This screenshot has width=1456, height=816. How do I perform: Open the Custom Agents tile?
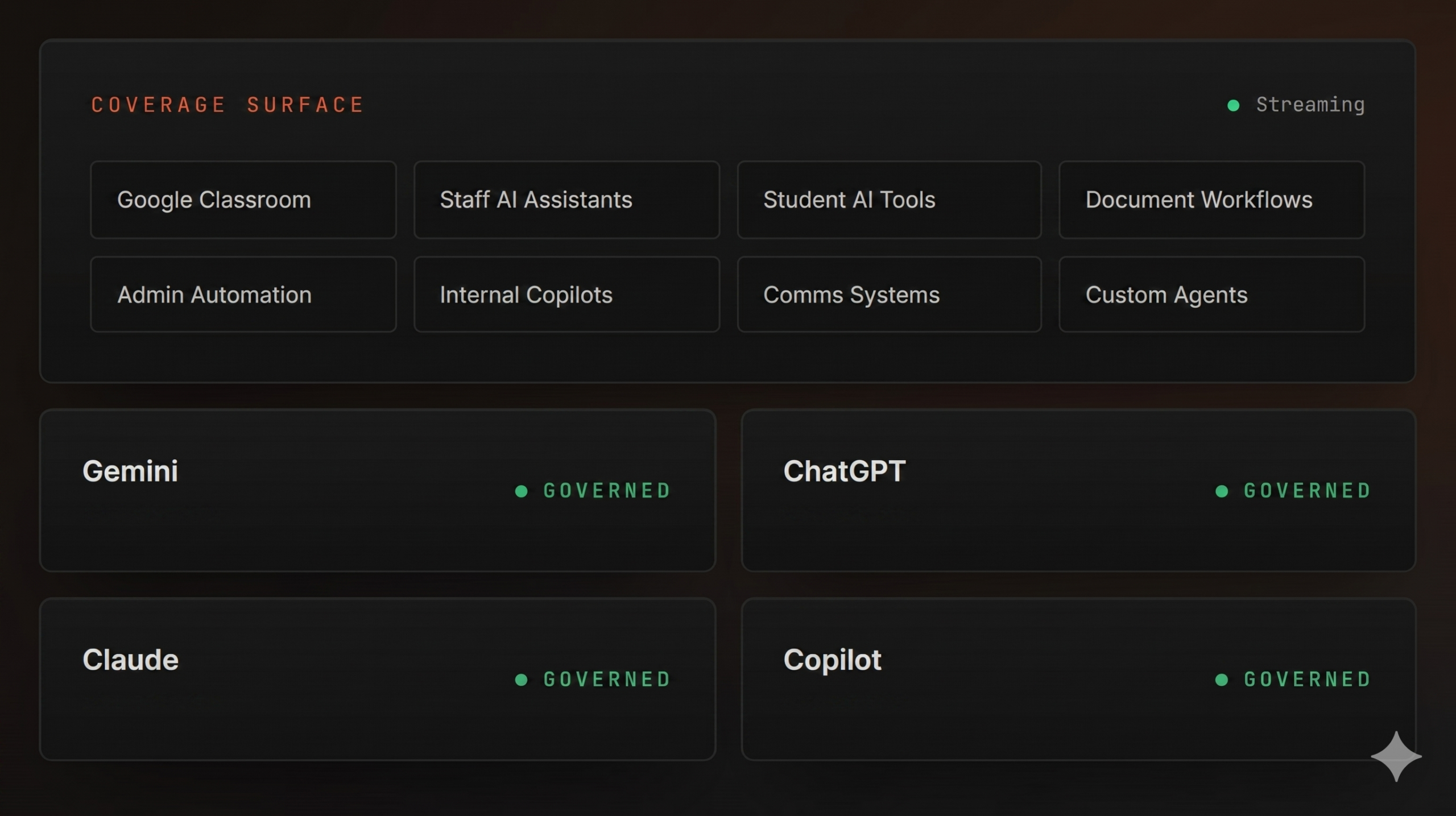click(x=1211, y=295)
